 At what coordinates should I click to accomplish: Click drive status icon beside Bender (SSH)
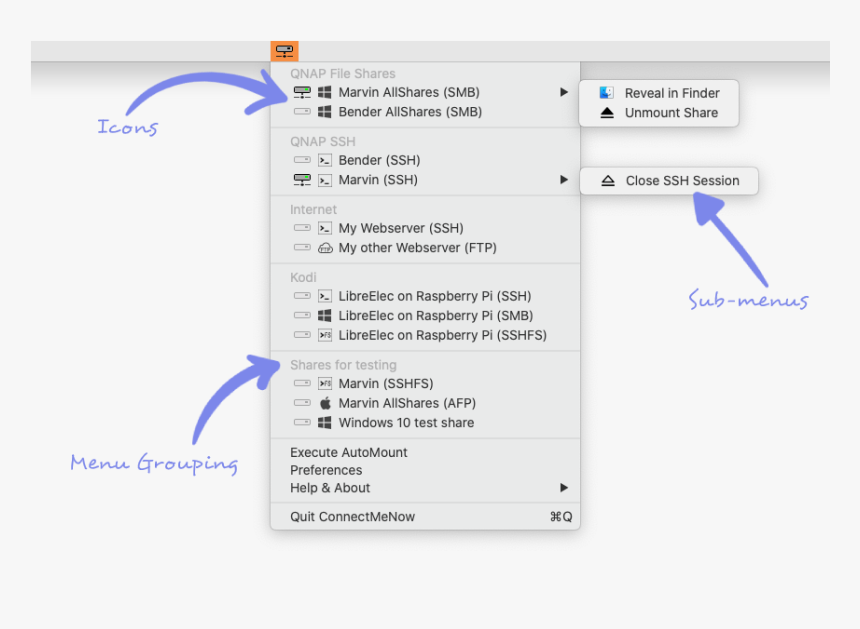pyautogui.click(x=302, y=160)
